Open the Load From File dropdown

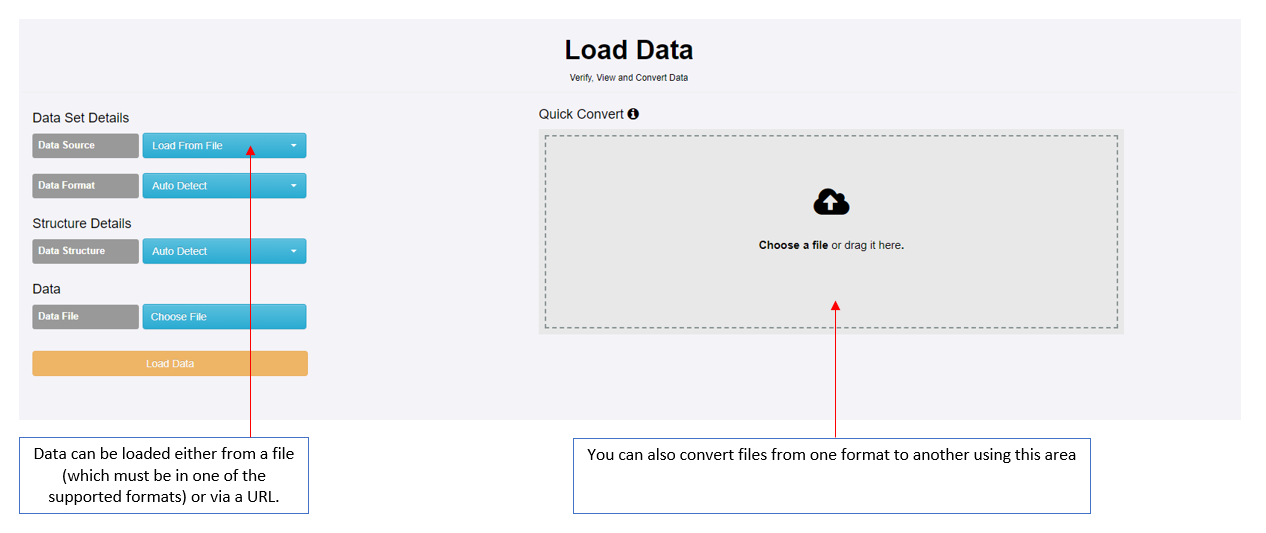224,146
